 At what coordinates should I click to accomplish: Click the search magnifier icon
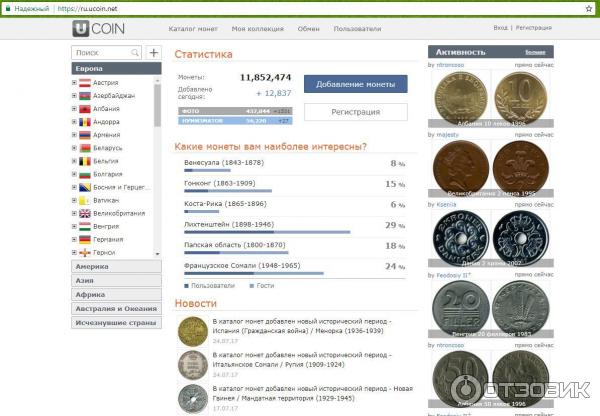point(135,52)
